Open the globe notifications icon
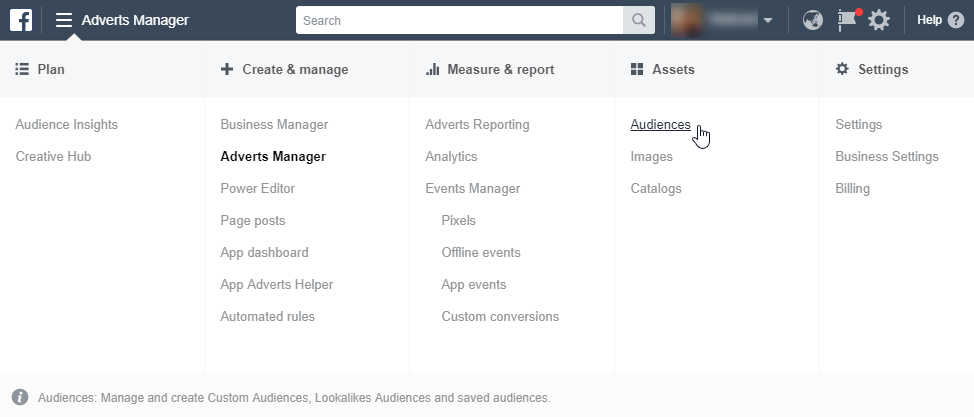This screenshot has height=417, width=974. [813, 20]
